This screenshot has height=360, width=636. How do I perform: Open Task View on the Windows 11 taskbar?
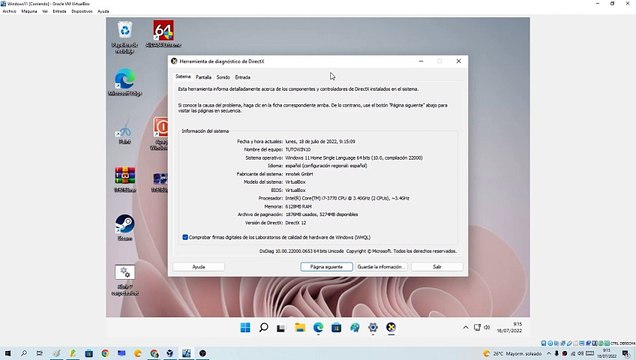pos(281,328)
